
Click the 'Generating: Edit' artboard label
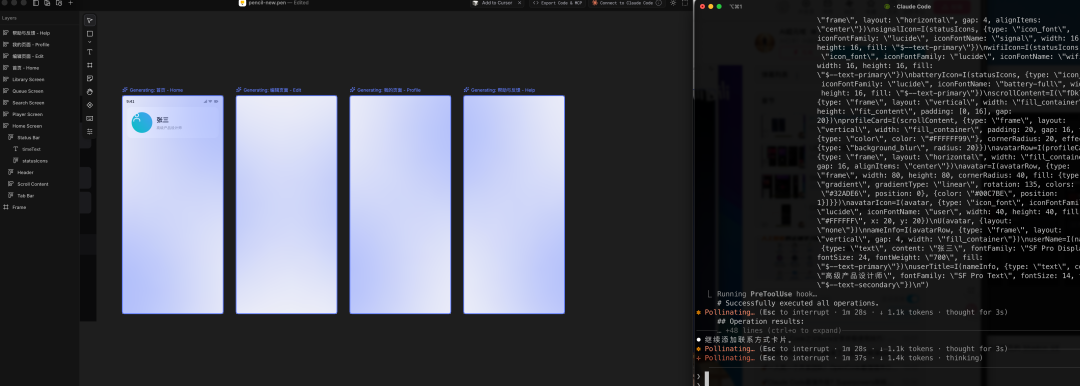pyautogui.click(x=269, y=90)
